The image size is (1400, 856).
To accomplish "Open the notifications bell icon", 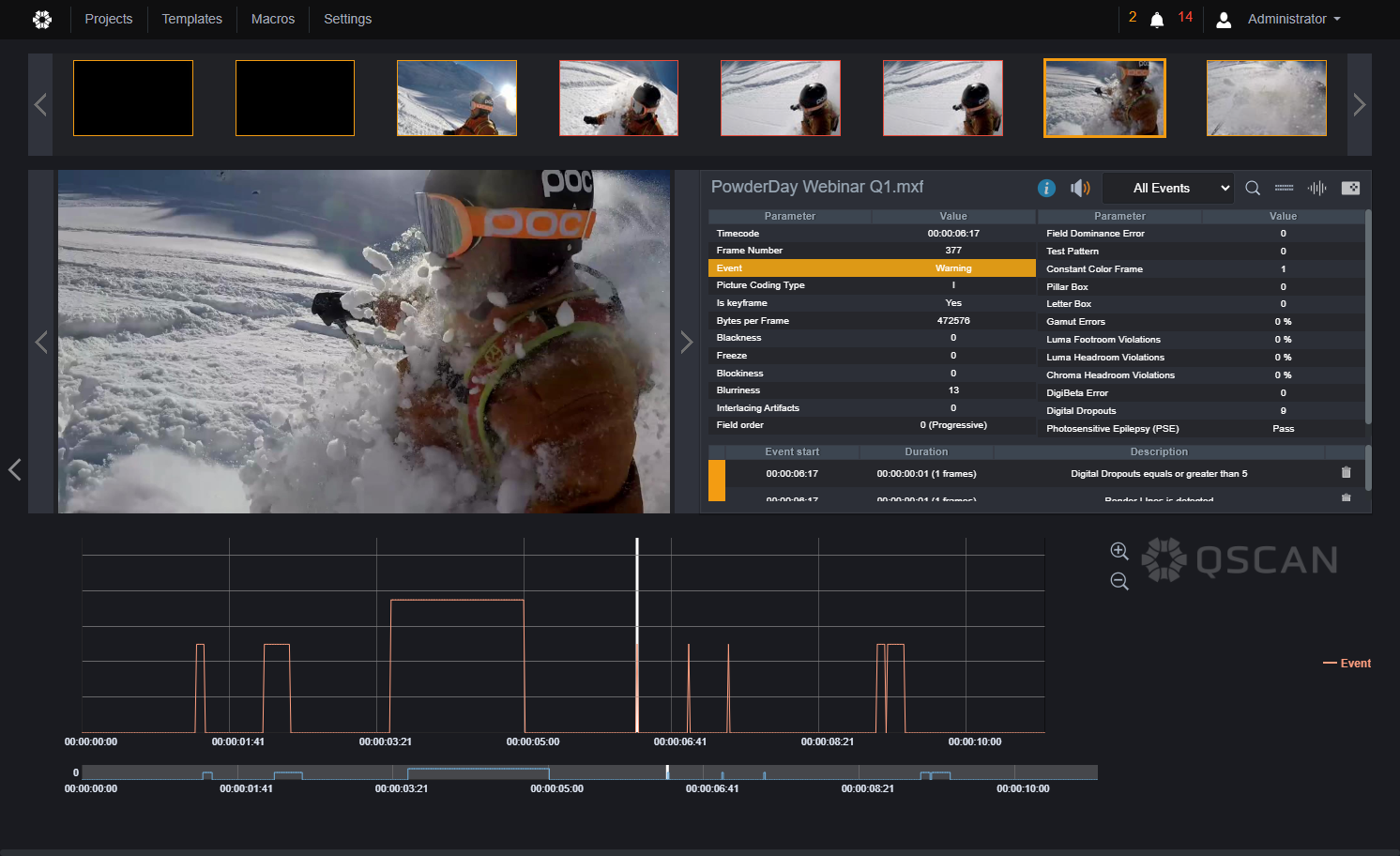I will click(1157, 20).
